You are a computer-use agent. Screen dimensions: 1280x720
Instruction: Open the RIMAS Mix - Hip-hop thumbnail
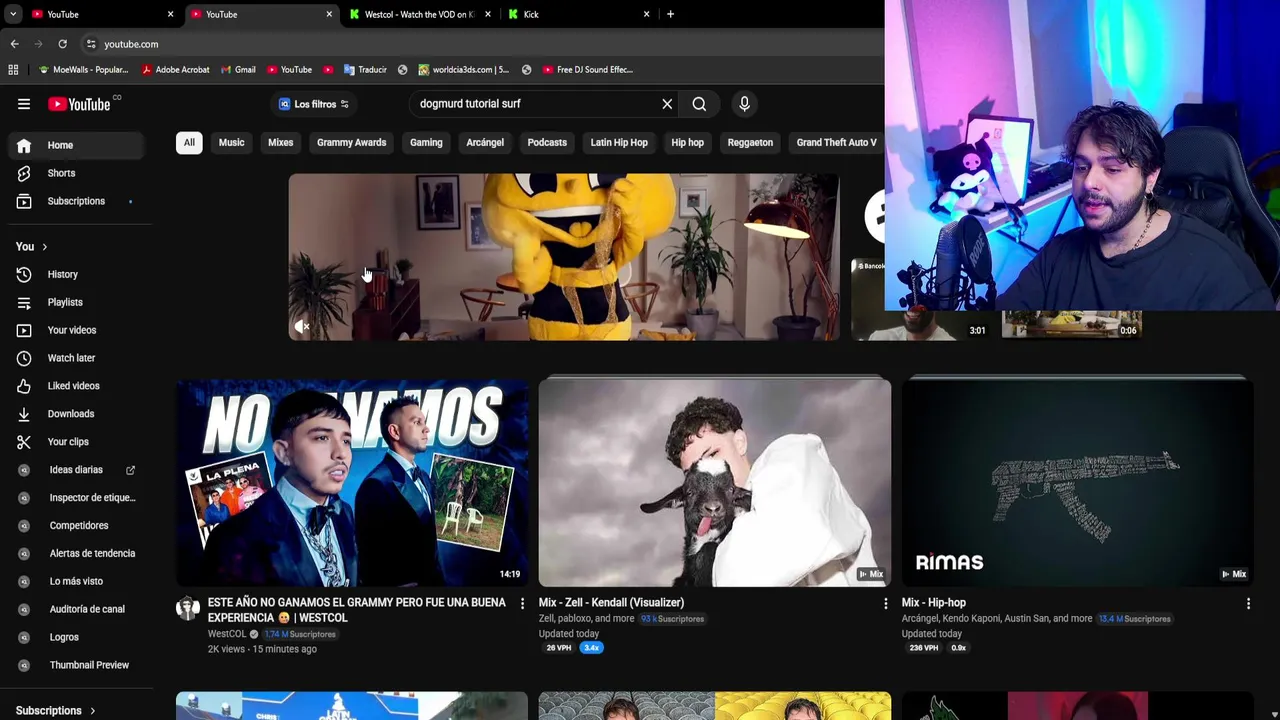point(1078,482)
